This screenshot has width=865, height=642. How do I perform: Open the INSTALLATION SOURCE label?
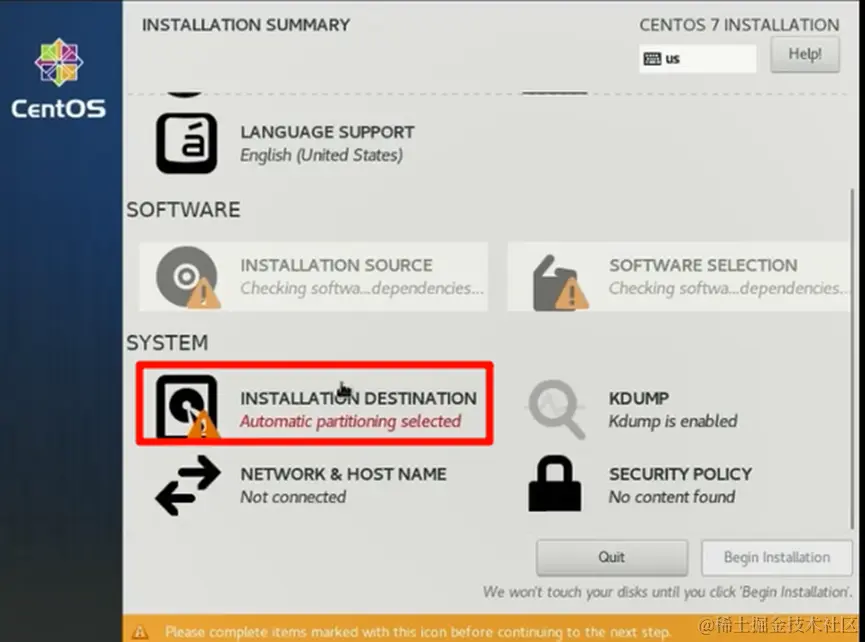pyautogui.click(x=336, y=265)
